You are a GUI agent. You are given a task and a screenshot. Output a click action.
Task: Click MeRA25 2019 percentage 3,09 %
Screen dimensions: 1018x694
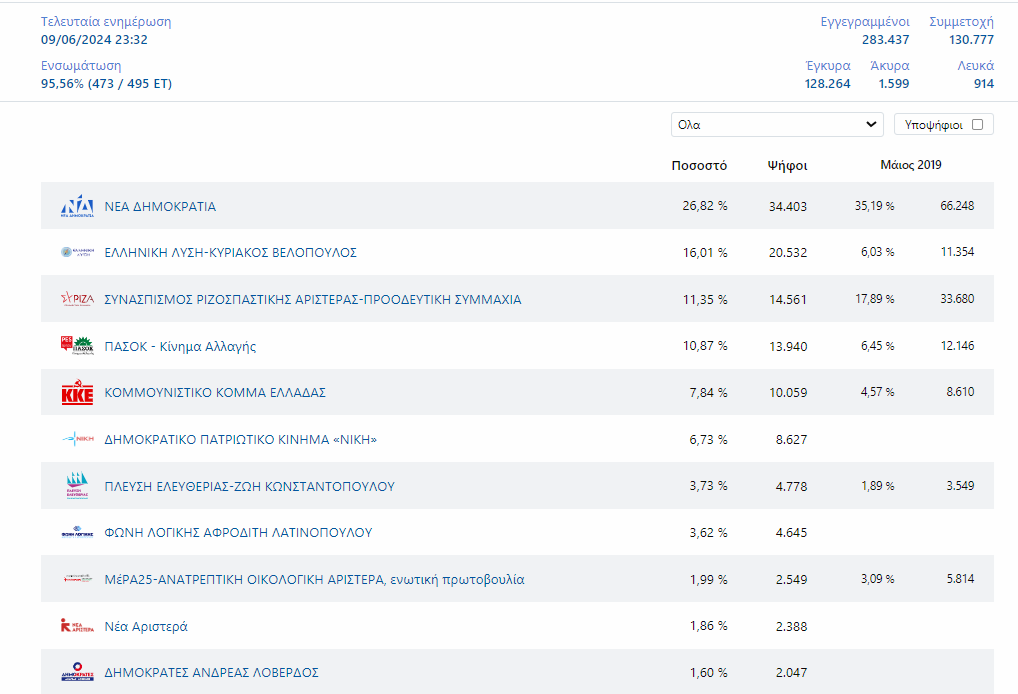[878, 579]
